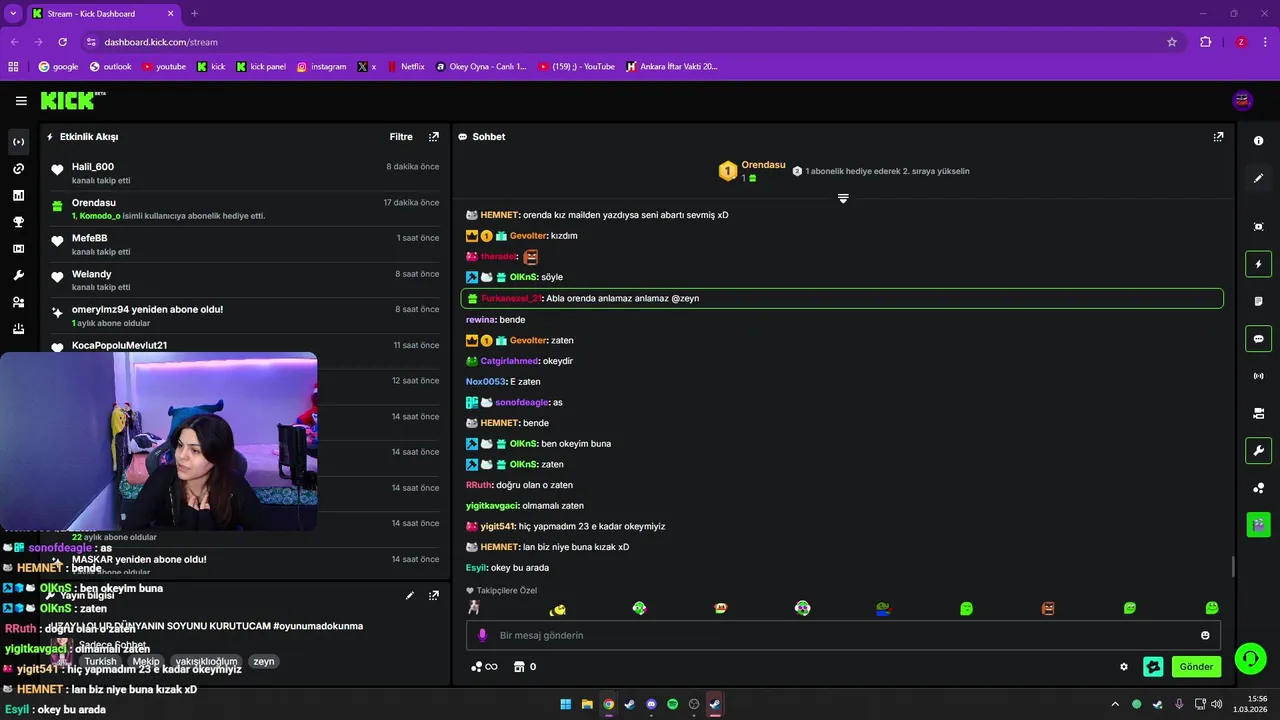Screen dimensions: 1280x720
Task: Open a new browser tab
Action: point(194,14)
